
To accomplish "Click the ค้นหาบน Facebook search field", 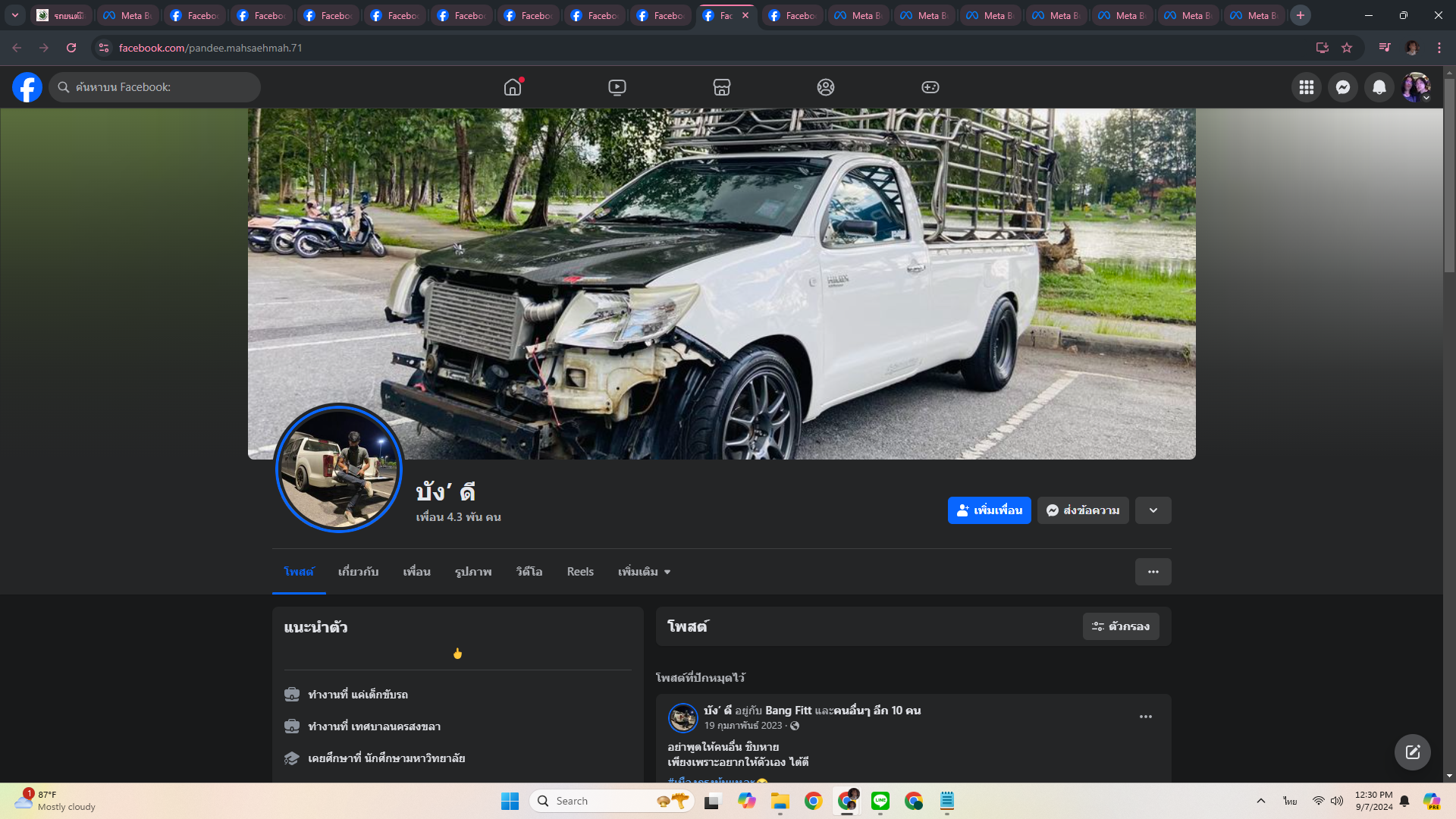I will pos(155,87).
